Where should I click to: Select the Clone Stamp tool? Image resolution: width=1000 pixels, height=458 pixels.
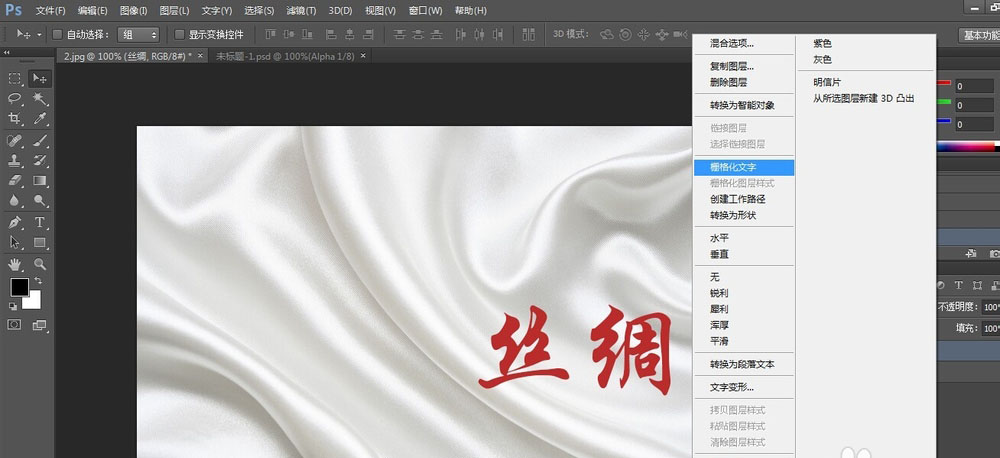pos(15,160)
